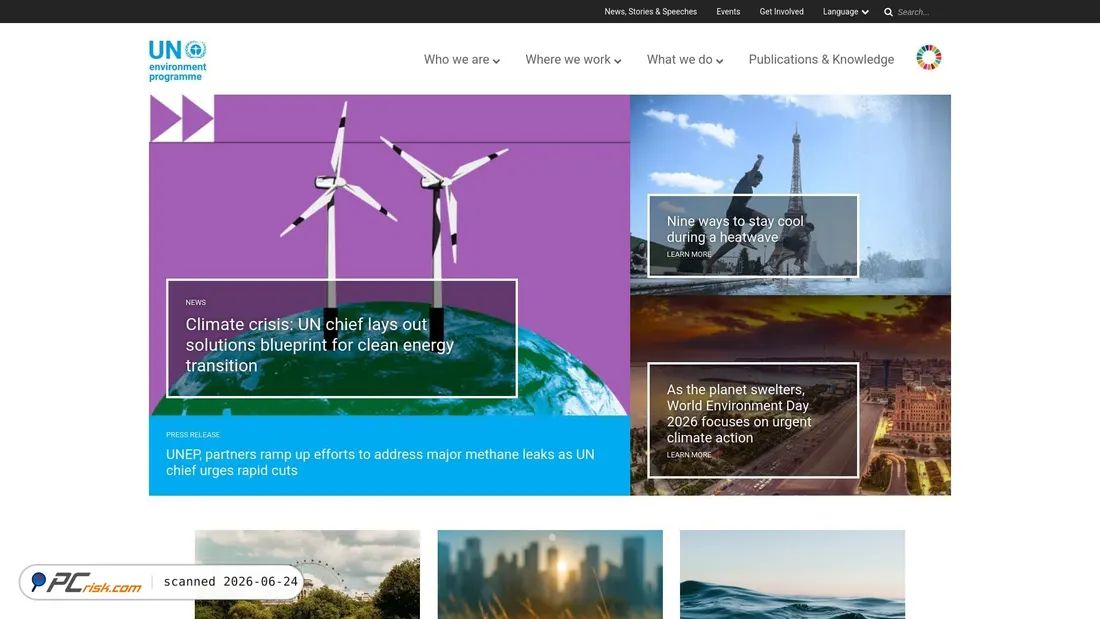Click Learn More under the heatwave story
Screen dimensions: 1100x619
[688, 254]
